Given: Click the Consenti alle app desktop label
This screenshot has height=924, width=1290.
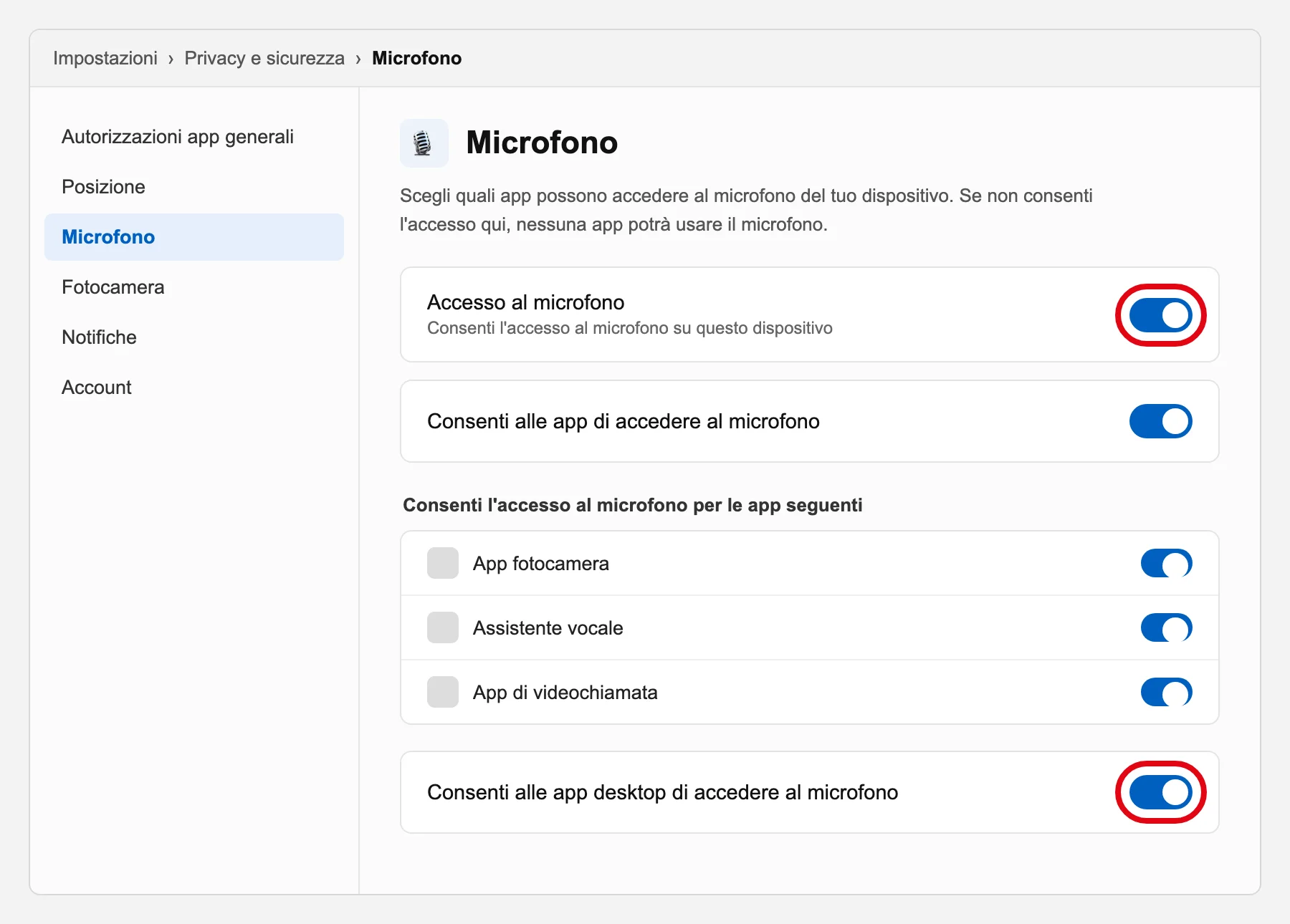Looking at the screenshot, I should point(663,792).
